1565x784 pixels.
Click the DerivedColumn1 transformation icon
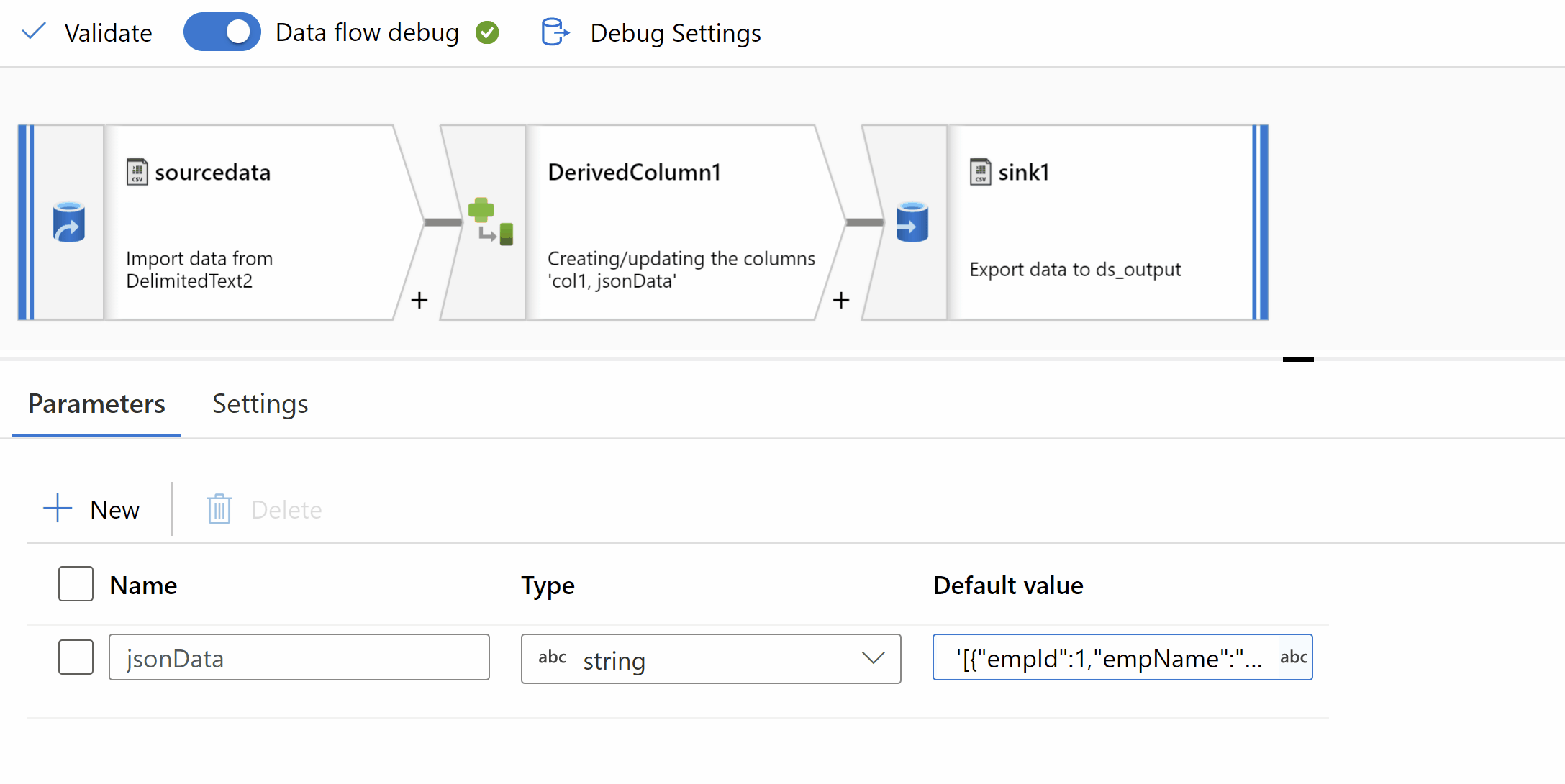[x=490, y=222]
